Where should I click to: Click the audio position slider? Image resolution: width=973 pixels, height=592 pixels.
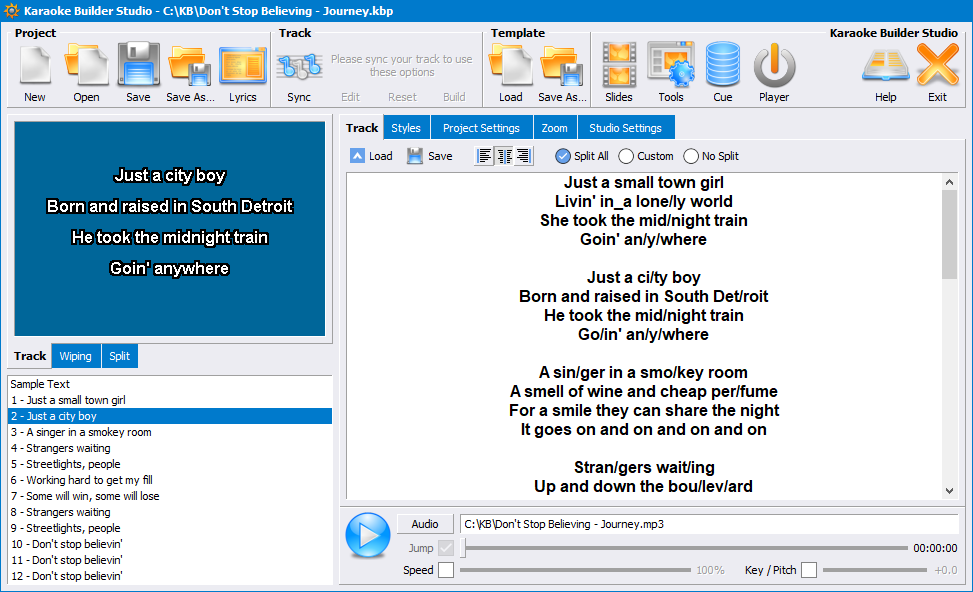(x=684, y=548)
